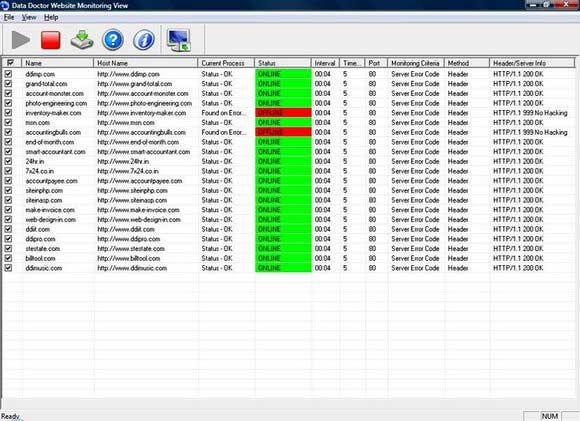The width and height of the screenshot is (580, 421).
Task: Click the computer monitor toolbar icon
Action: [179, 40]
